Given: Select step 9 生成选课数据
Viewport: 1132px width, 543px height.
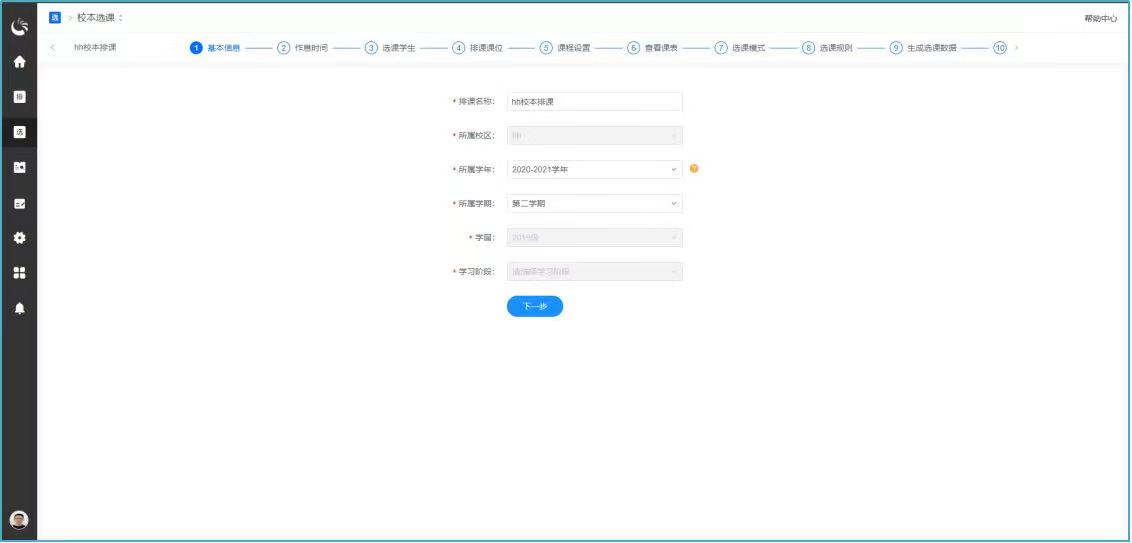Looking at the screenshot, I should point(923,48).
